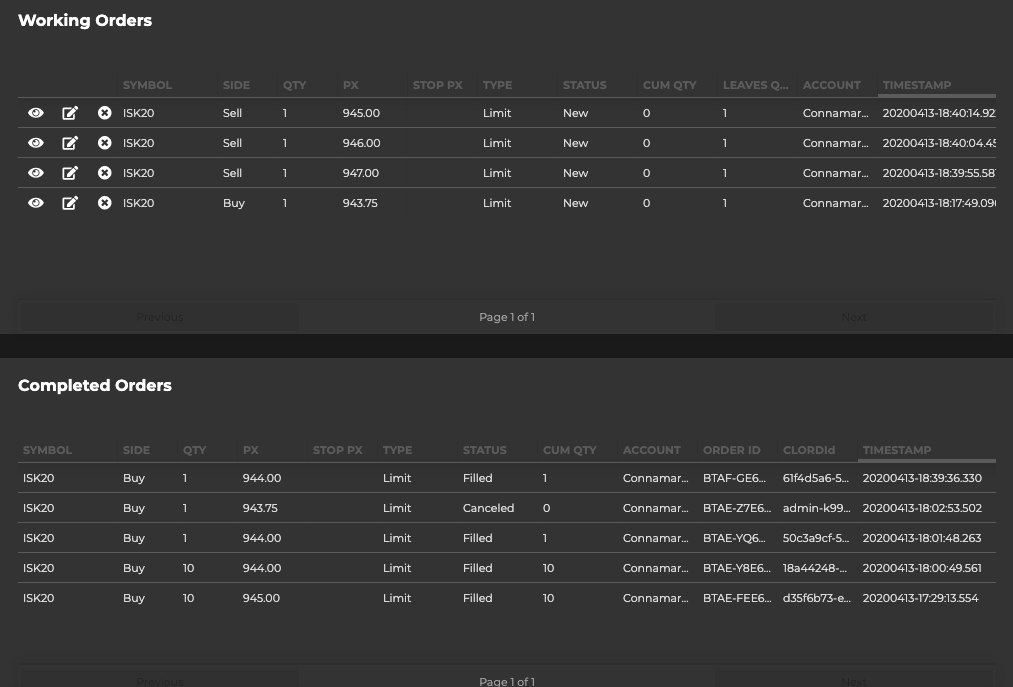This screenshot has width=1013, height=687.
Task: Select timestamp 20200413-18:17:49 in working orders
Action: (939, 203)
